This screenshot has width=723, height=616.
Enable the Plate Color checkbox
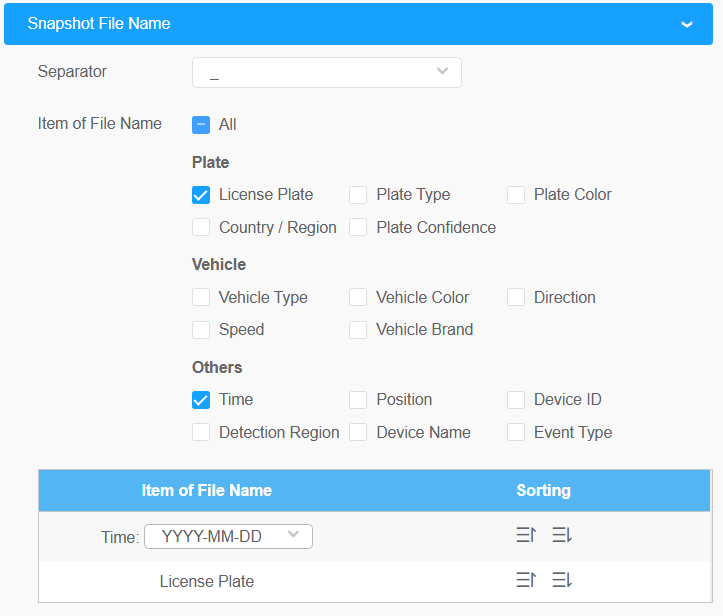[516, 195]
